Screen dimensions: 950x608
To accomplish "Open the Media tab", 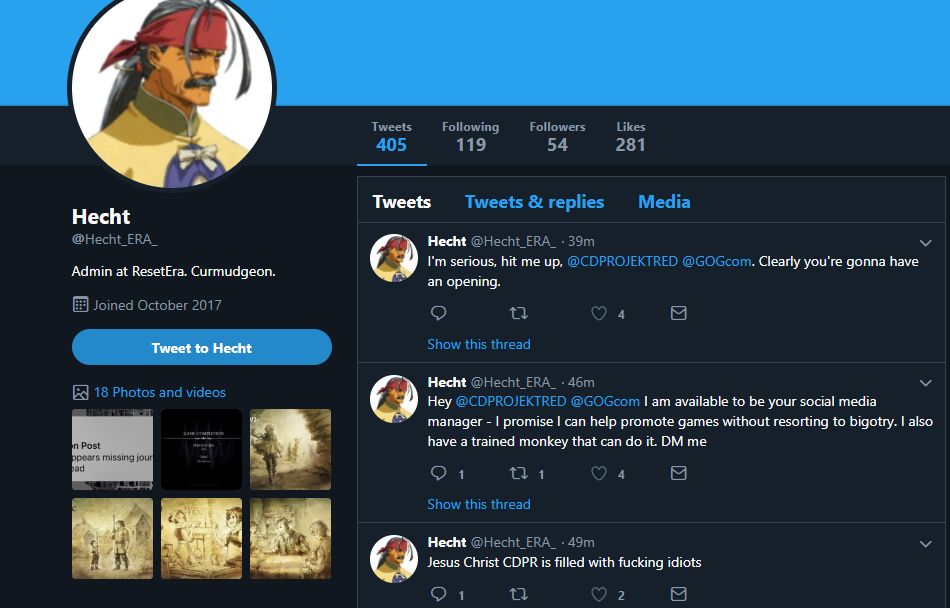I will coord(664,202).
